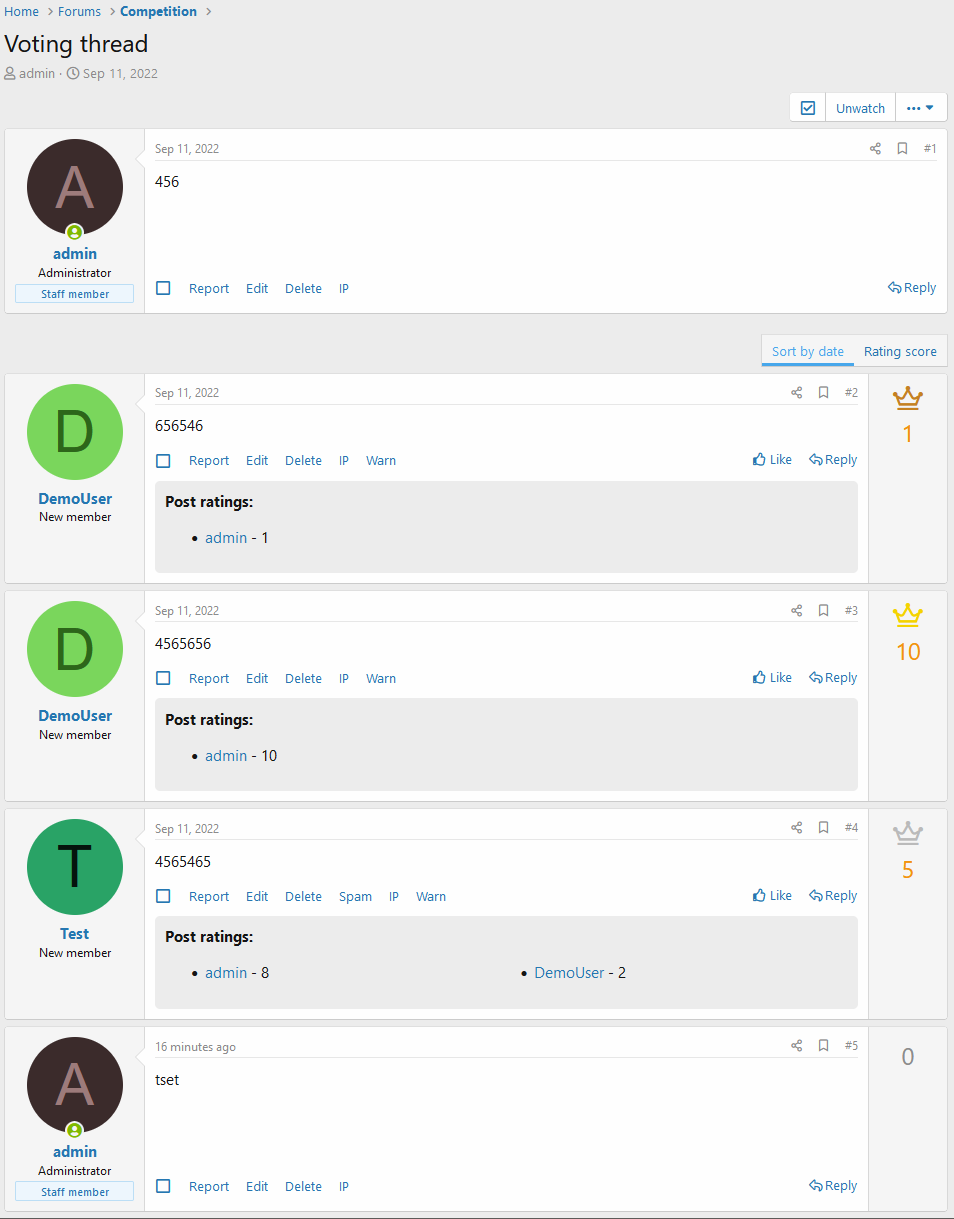Open the three-dots more options dropdown
The height and width of the screenshot is (1219, 954).
(920, 108)
